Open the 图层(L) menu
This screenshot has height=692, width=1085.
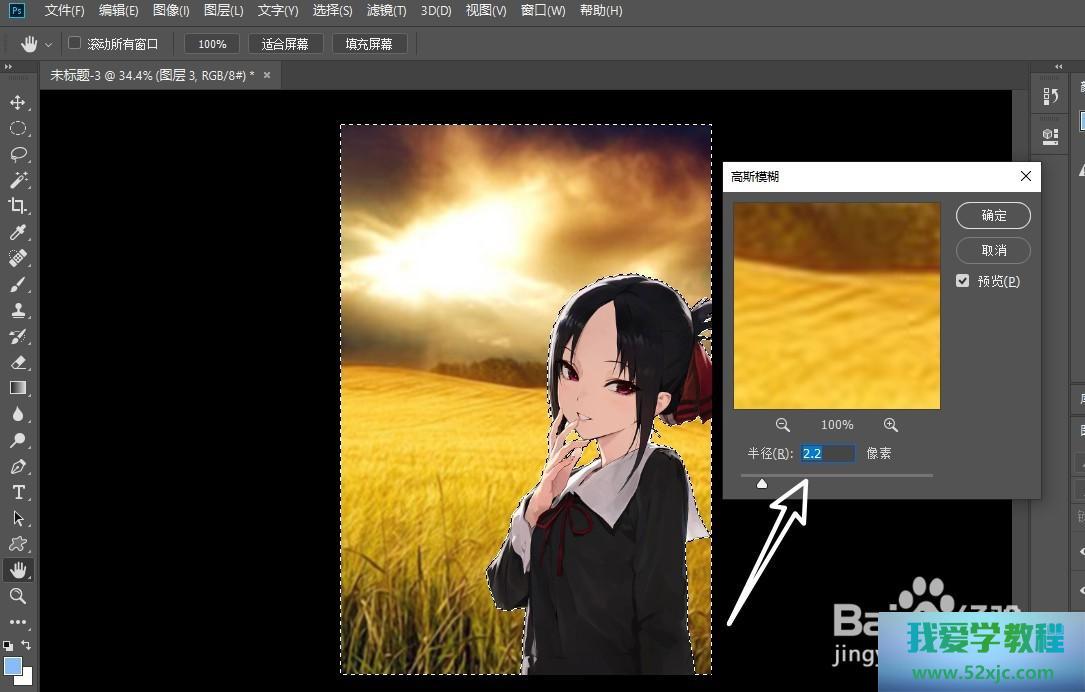(x=223, y=11)
